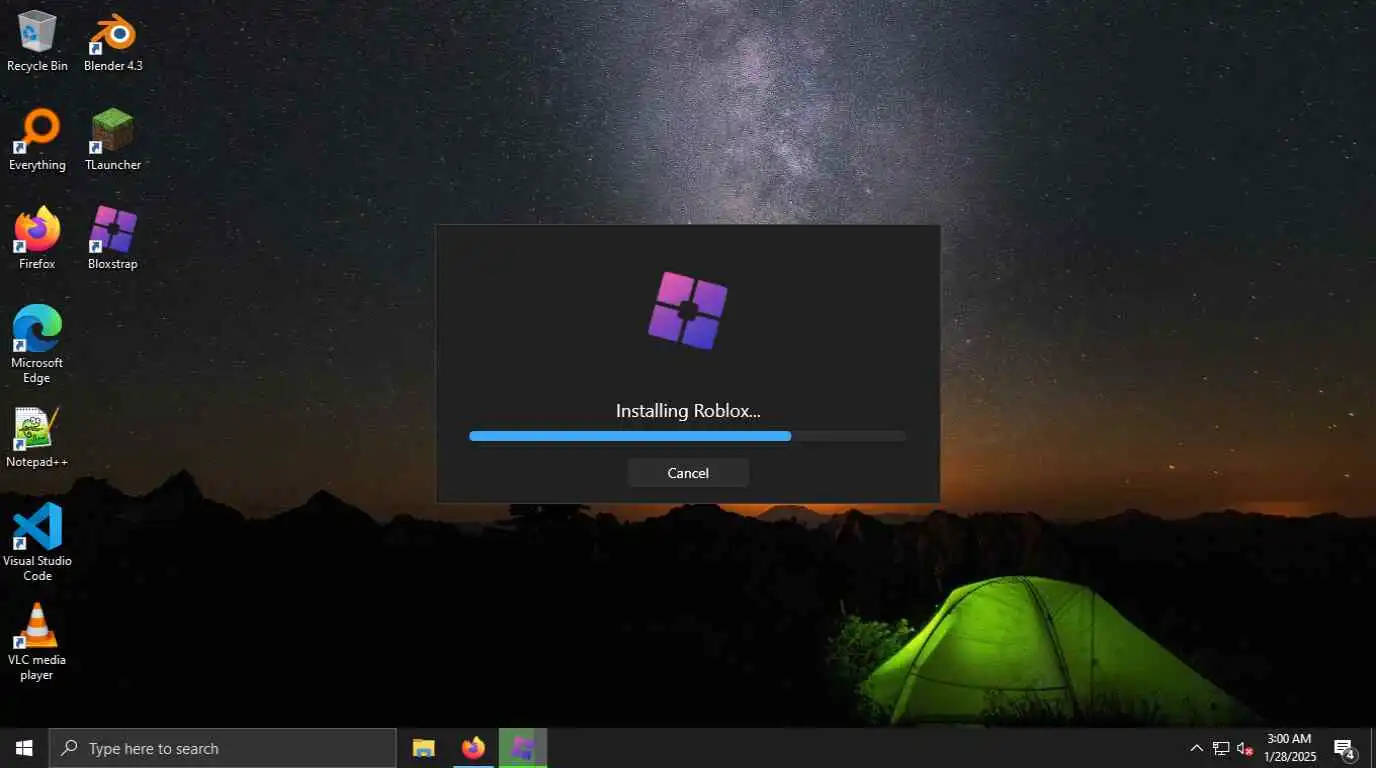
Task: Switch to Firefox in the taskbar
Action: tap(473, 748)
